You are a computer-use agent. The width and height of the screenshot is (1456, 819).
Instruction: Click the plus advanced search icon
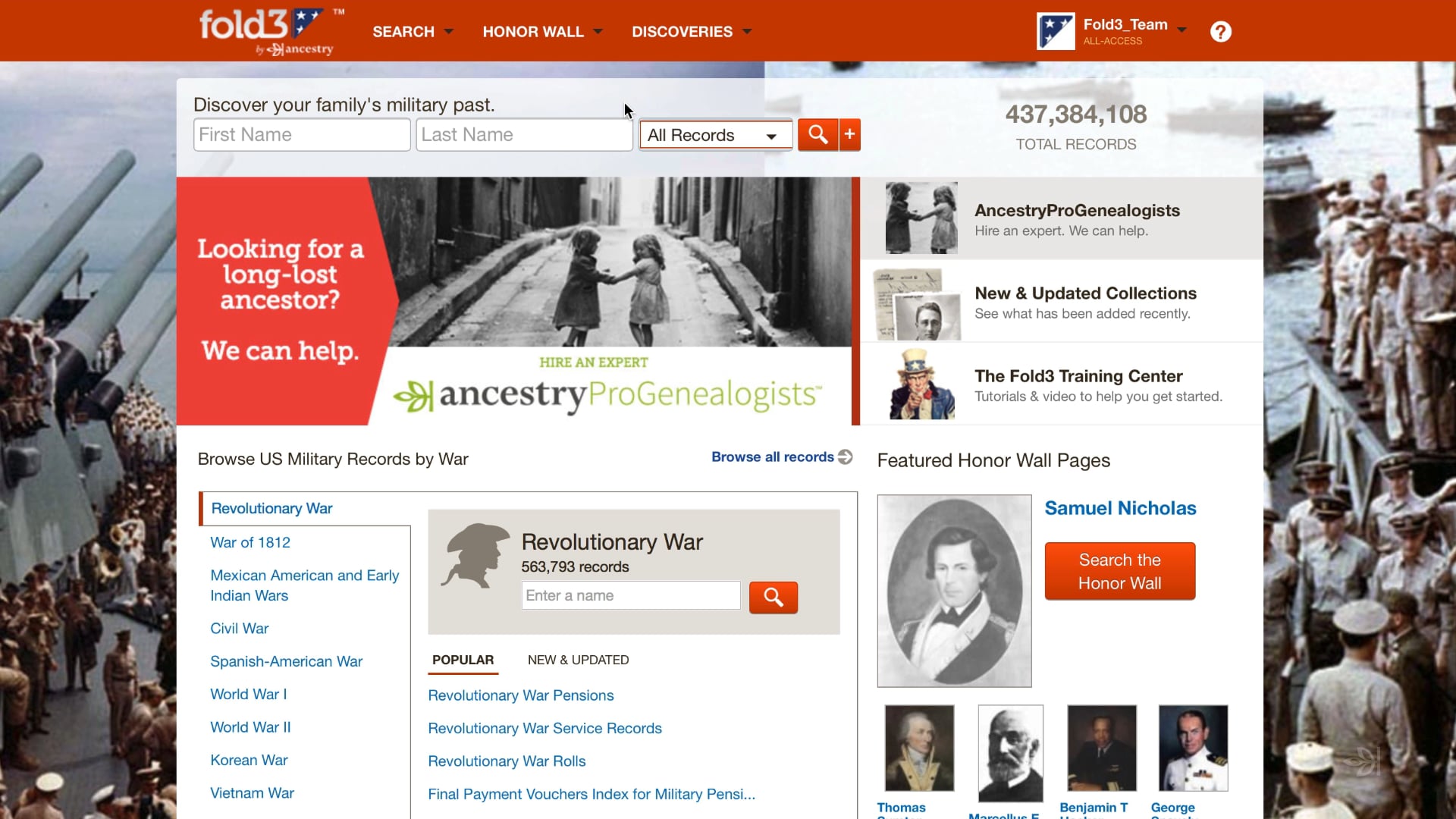(850, 135)
